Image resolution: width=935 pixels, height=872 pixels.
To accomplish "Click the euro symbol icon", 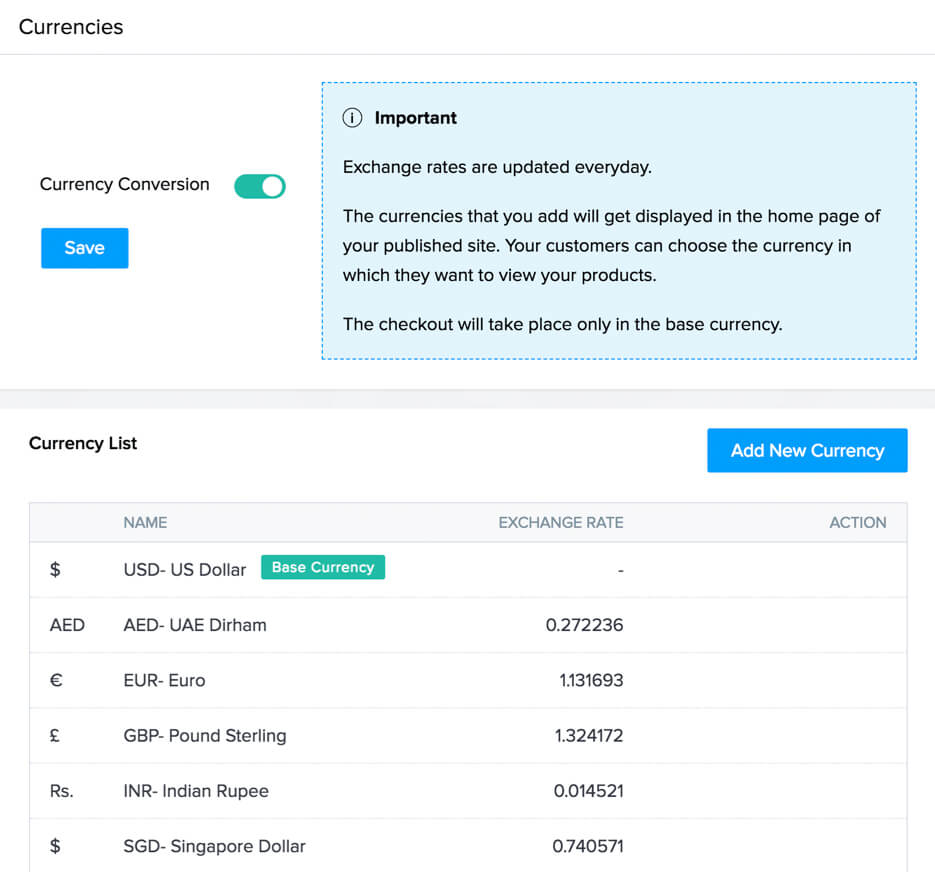I will 56,680.
